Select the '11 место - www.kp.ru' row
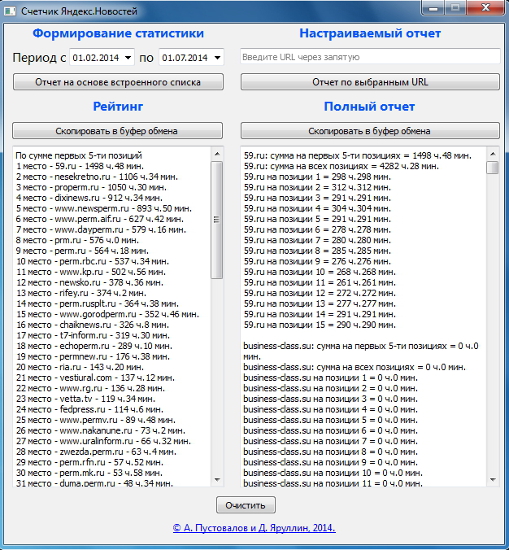 (91, 272)
